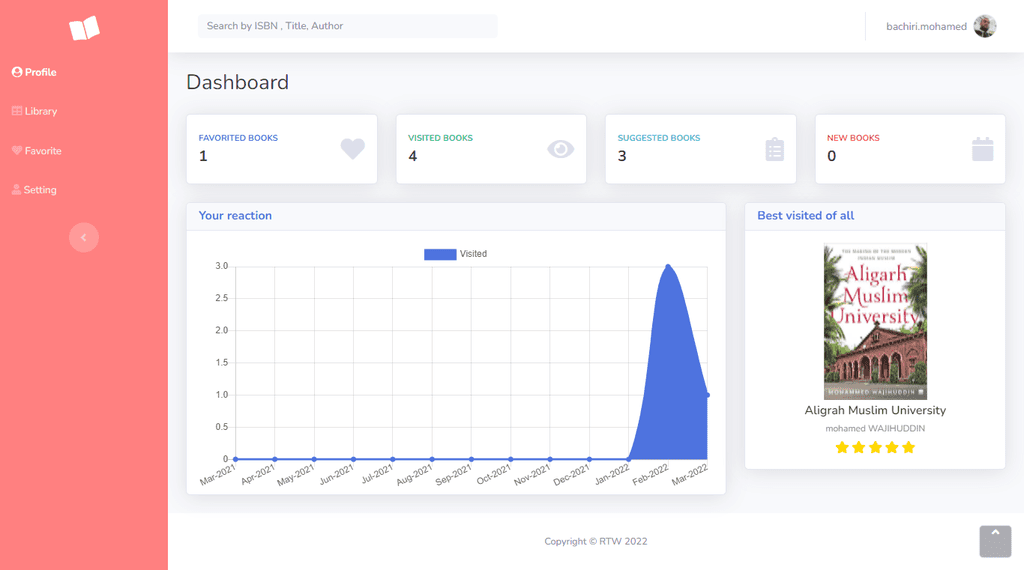
Task: Open the Profile sidebar item
Action: point(34,72)
